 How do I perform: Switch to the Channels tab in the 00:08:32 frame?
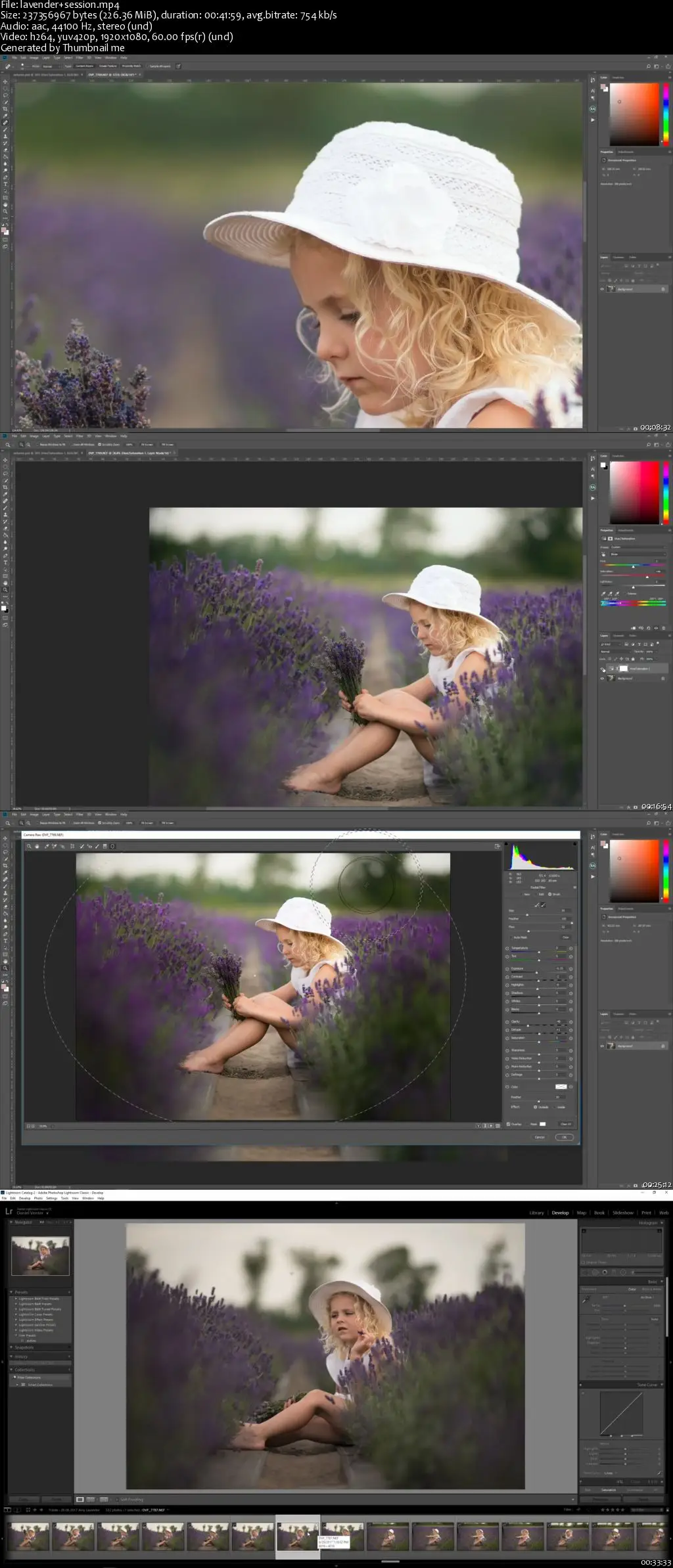[618, 258]
